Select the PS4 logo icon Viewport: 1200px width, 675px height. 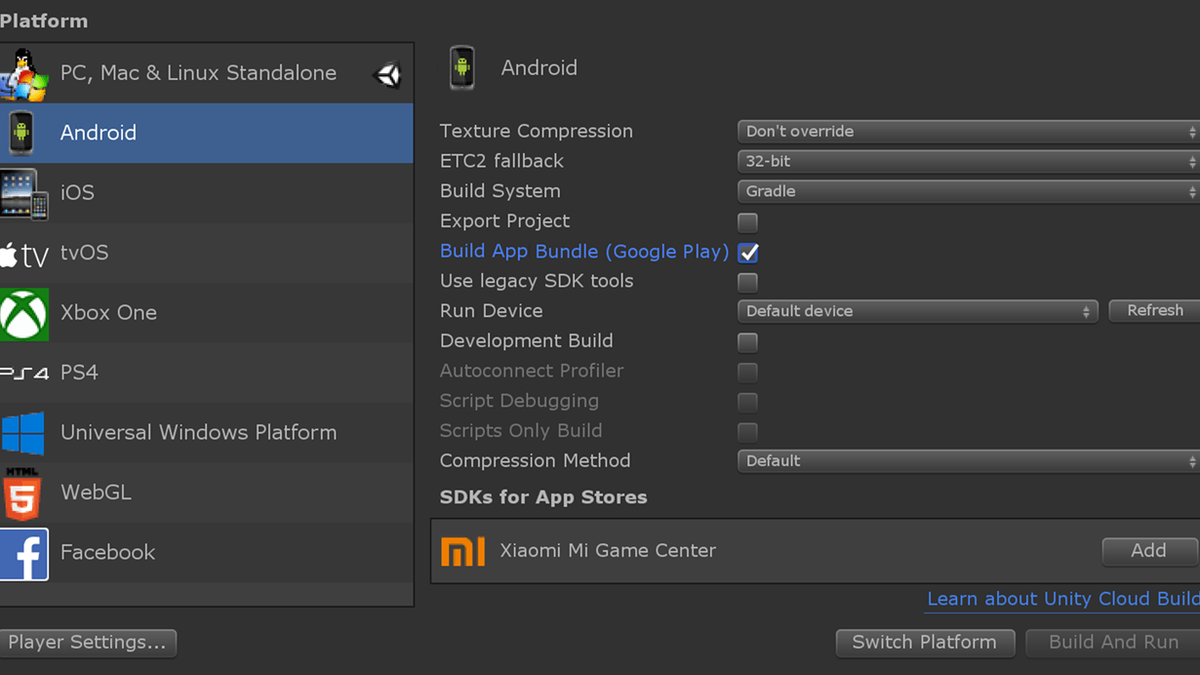click(x=24, y=373)
